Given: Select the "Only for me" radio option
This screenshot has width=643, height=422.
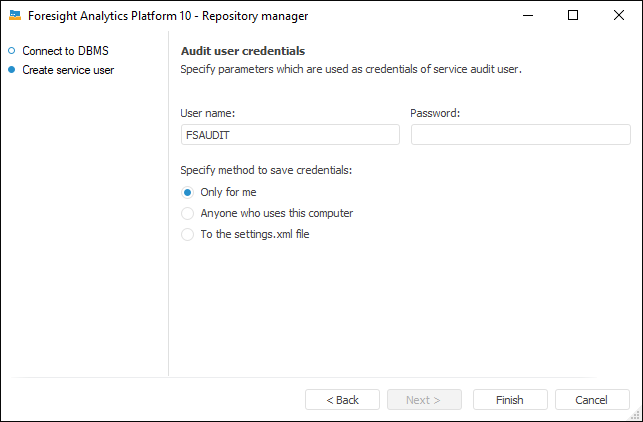Looking at the screenshot, I should [x=187, y=192].
